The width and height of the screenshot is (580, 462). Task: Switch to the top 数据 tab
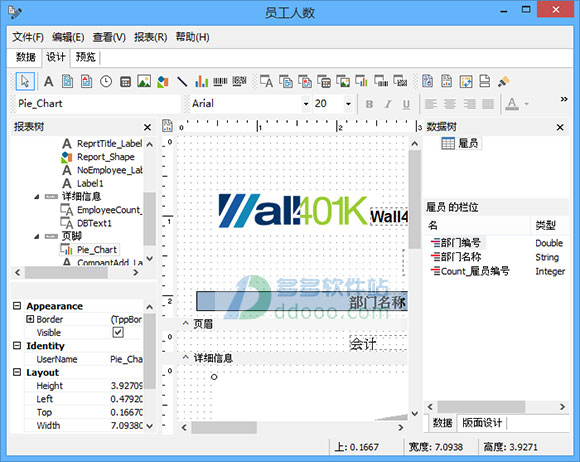coord(26,57)
